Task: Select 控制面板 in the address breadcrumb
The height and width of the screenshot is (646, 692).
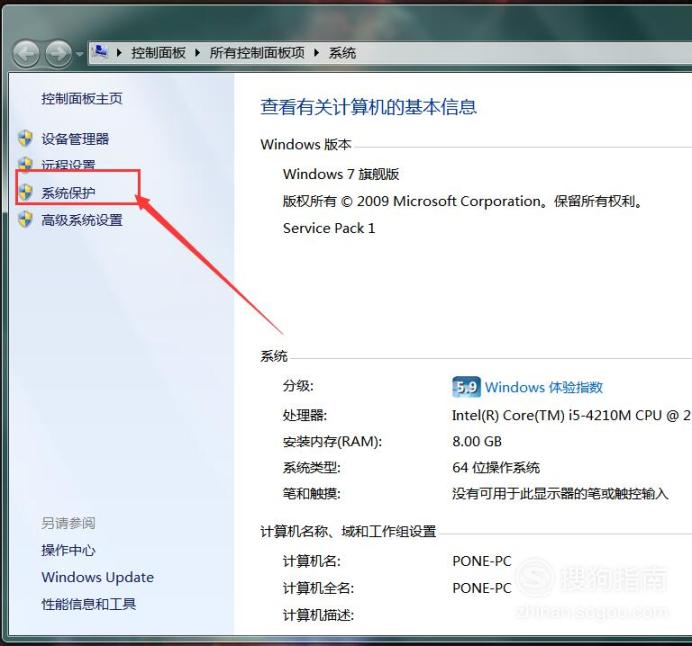Action: click(x=158, y=53)
